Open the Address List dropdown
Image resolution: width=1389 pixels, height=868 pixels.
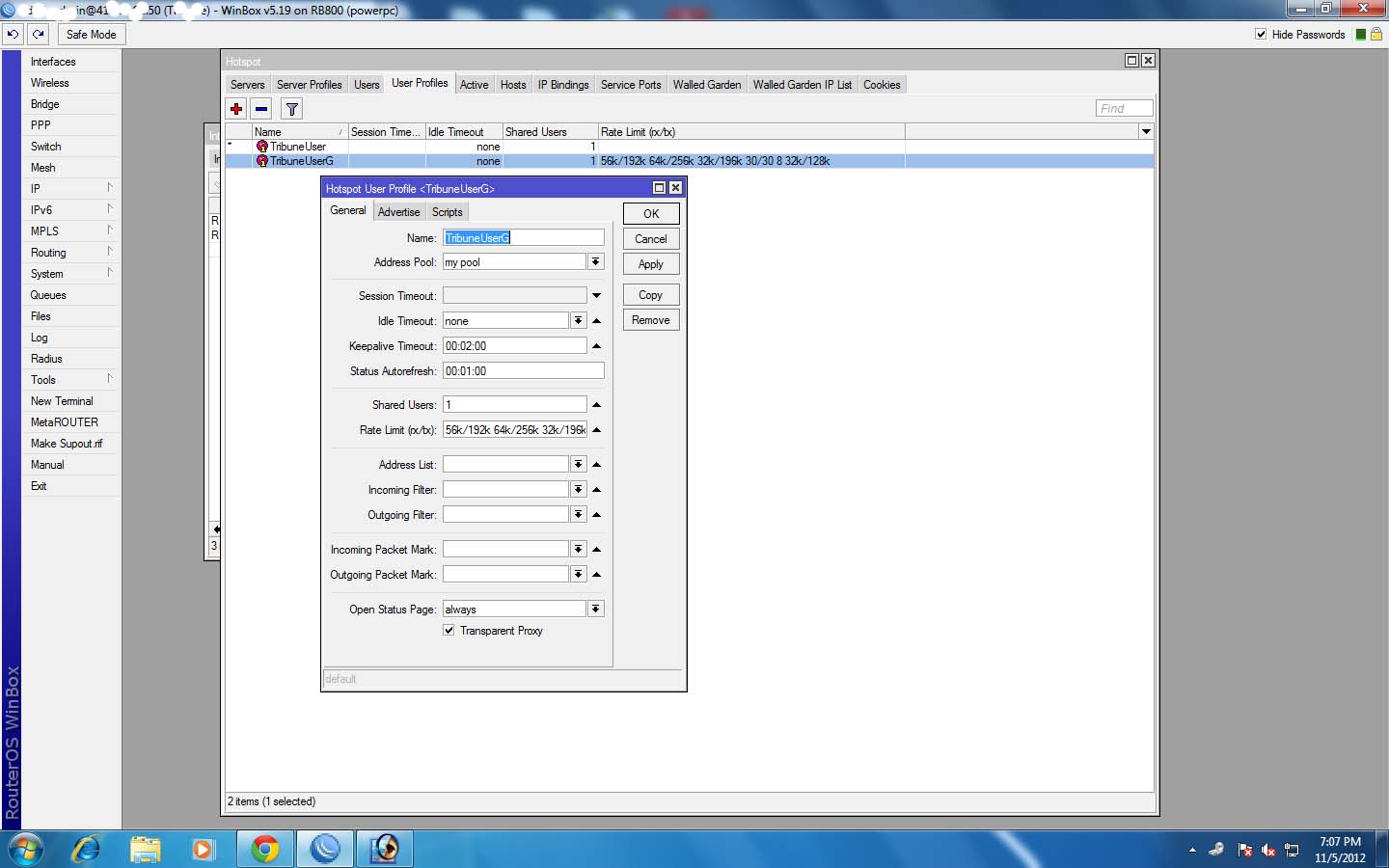579,465
